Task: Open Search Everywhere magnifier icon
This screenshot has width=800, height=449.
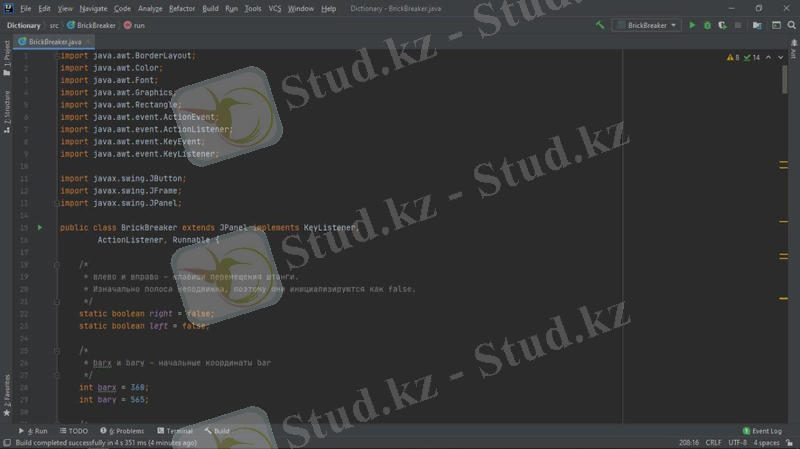Action: pos(791,25)
